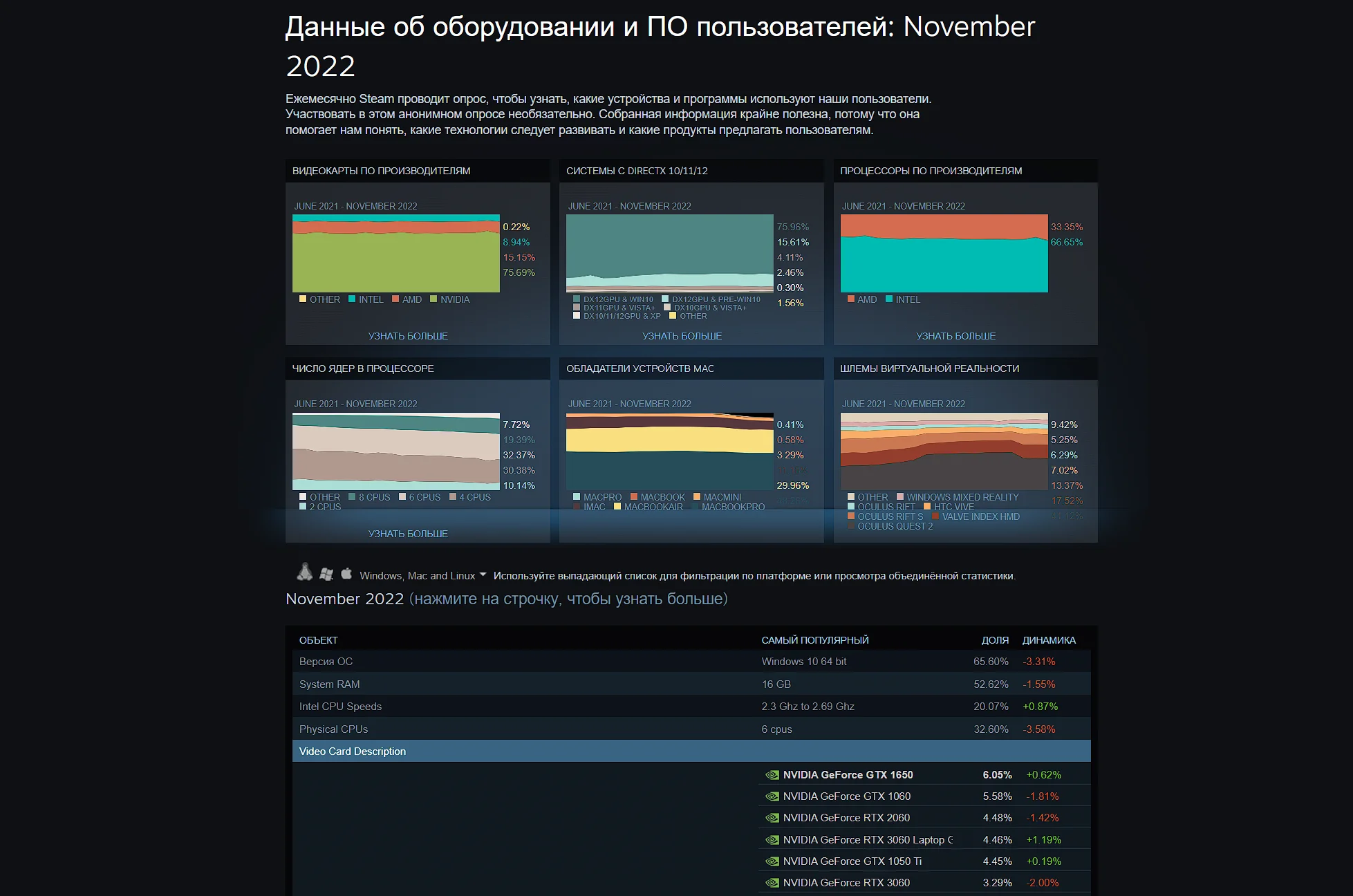Click the MACMINI legend swatch
This screenshot has width=1353, height=896.
[697, 497]
